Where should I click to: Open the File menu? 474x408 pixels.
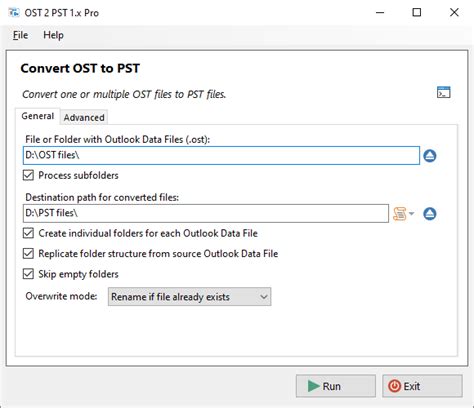[x=20, y=35]
